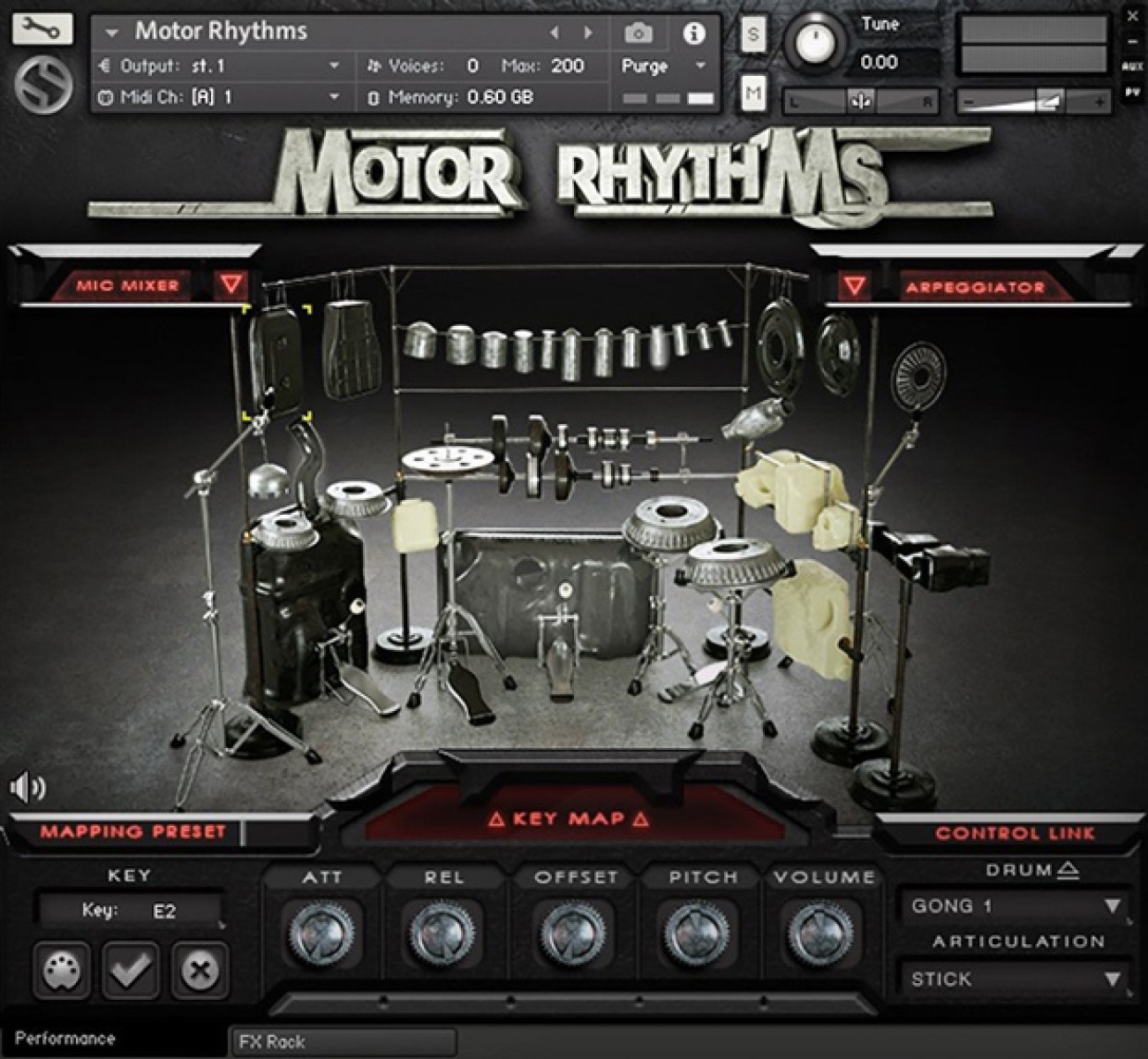This screenshot has height=1059, width=1148.
Task: Cancel key mapping with X button
Action: click(x=200, y=971)
